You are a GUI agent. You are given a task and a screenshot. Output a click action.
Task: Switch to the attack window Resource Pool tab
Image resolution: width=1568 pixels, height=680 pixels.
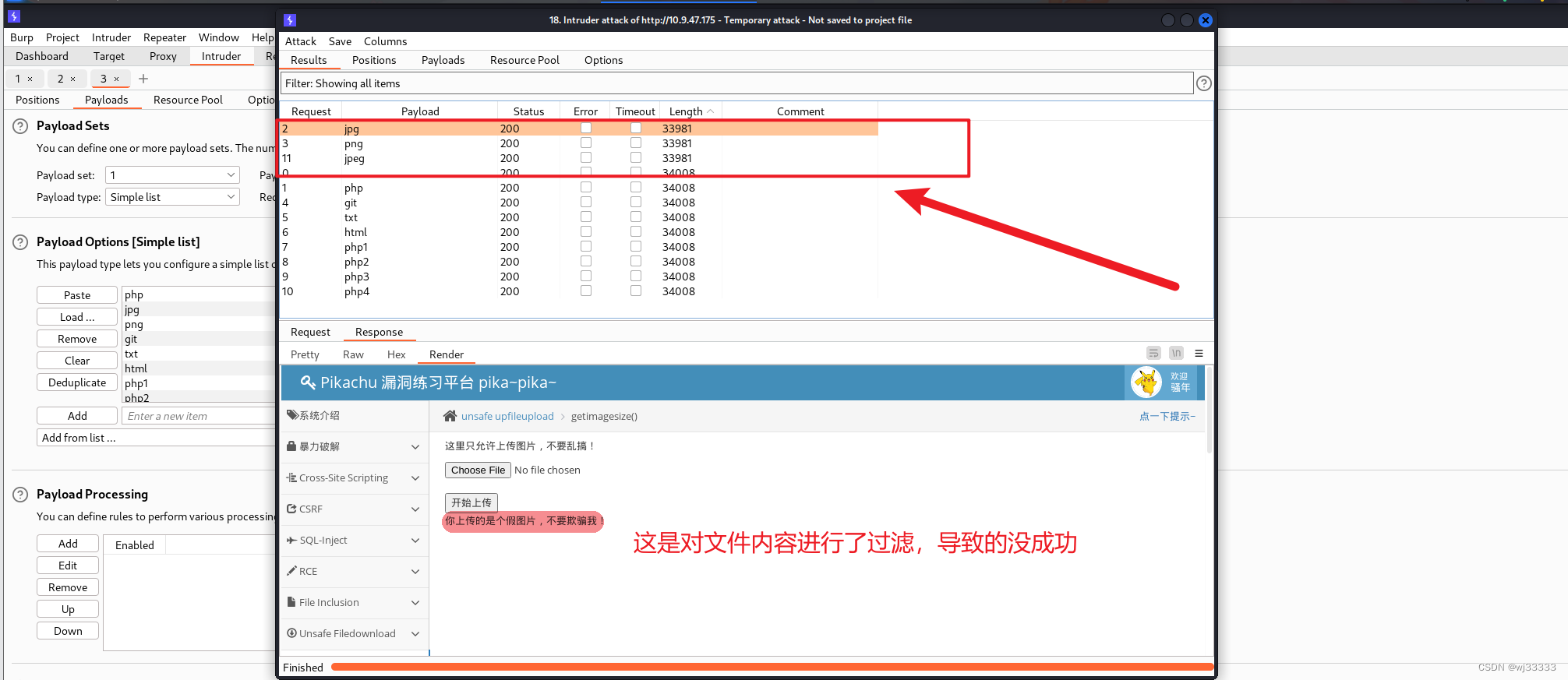524,60
